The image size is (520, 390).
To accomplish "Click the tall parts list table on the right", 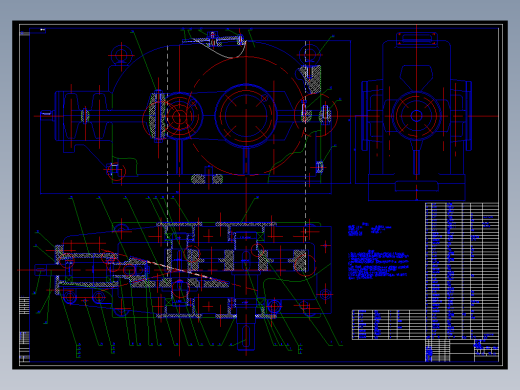I will point(462,271).
